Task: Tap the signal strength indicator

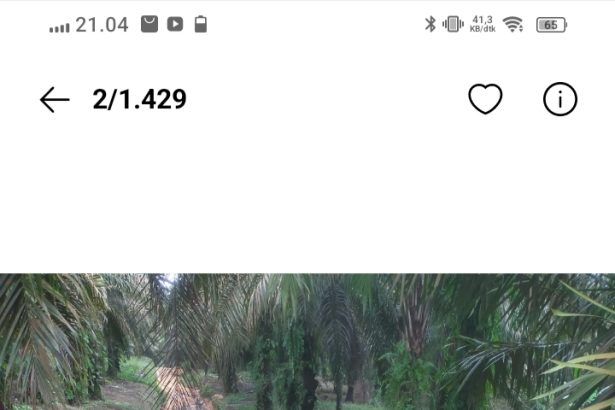Action: tap(59, 27)
